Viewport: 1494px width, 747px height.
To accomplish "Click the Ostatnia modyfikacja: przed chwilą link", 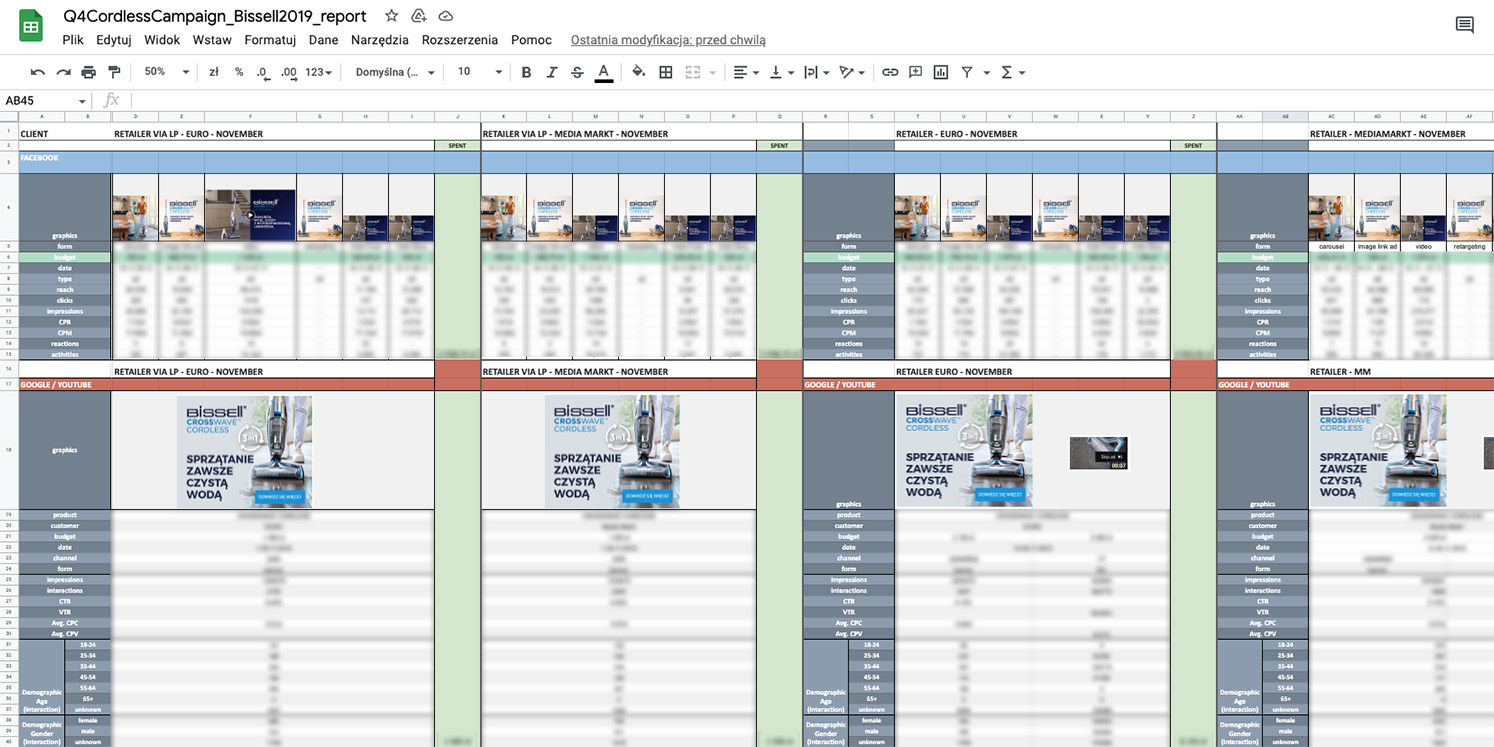I will tap(667, 40).
